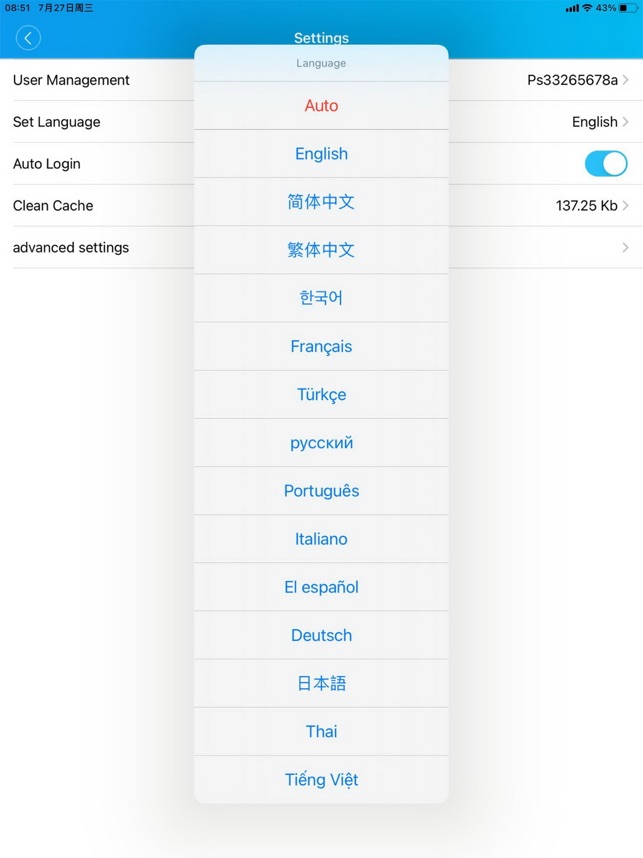Select Italiano language option

(x=321, y=539)
